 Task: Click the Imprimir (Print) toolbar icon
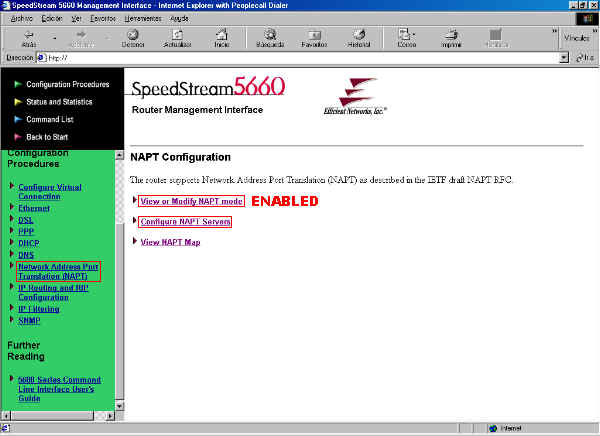pos(452,38)
